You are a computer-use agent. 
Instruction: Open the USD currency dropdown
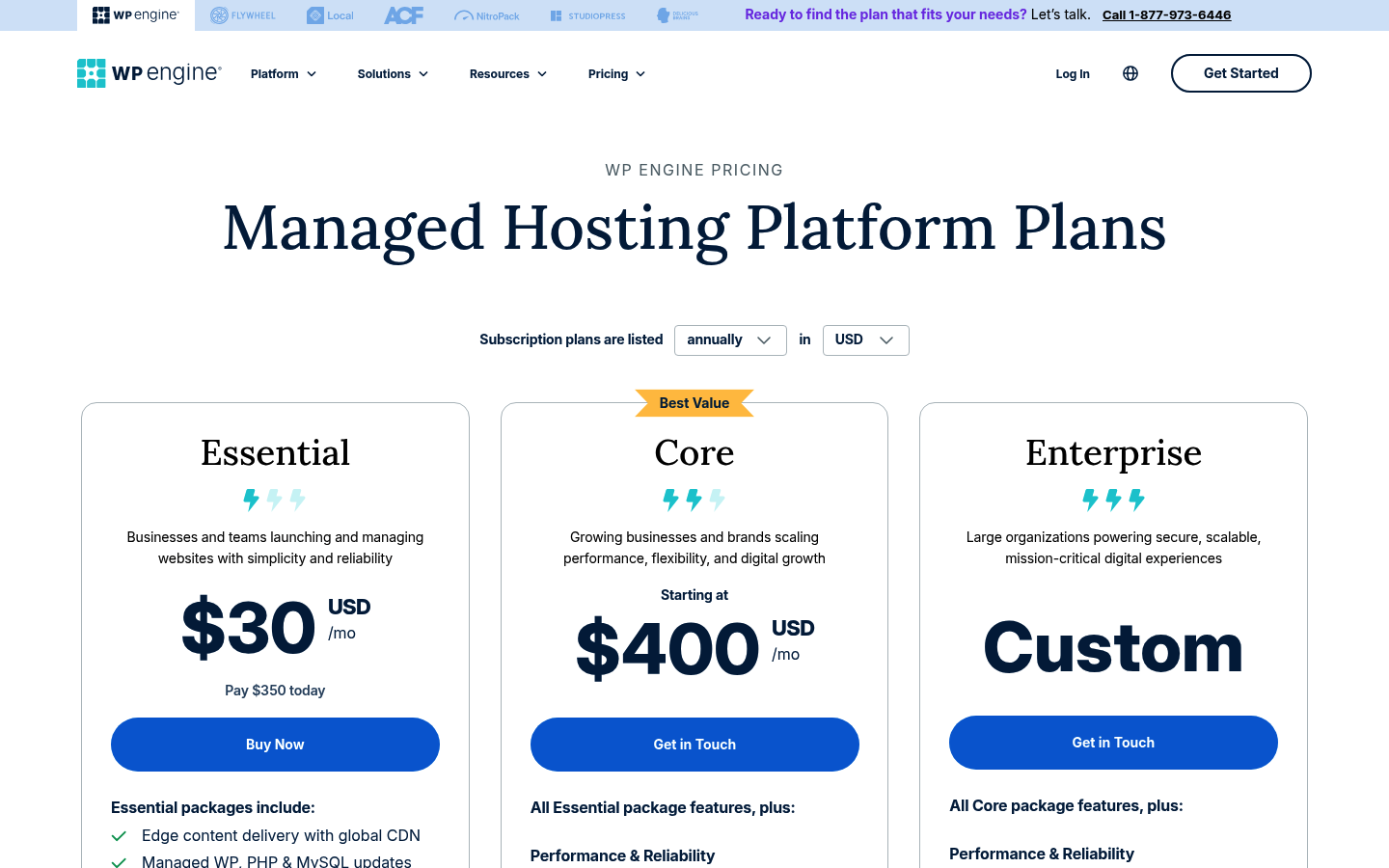tap(865, 339)
